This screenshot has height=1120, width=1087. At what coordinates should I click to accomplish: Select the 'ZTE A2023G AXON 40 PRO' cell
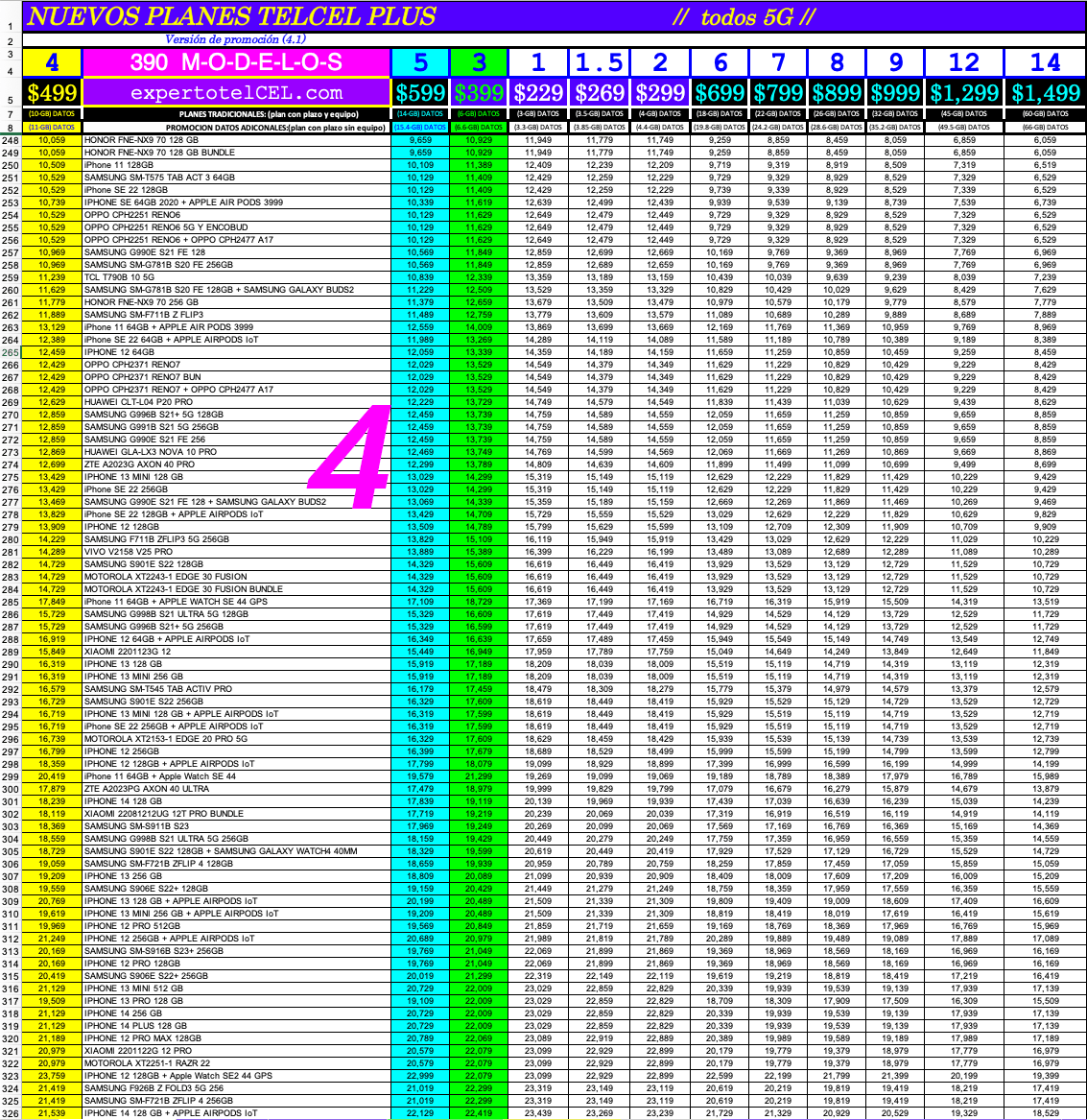tap(236, 465)
